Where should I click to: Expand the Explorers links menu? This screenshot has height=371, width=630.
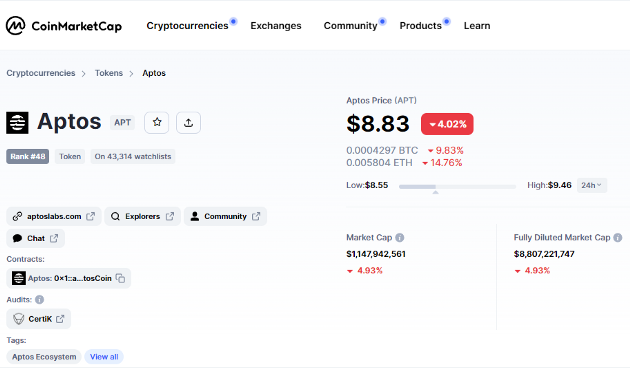pyautogui.click(x=143, y=216)
